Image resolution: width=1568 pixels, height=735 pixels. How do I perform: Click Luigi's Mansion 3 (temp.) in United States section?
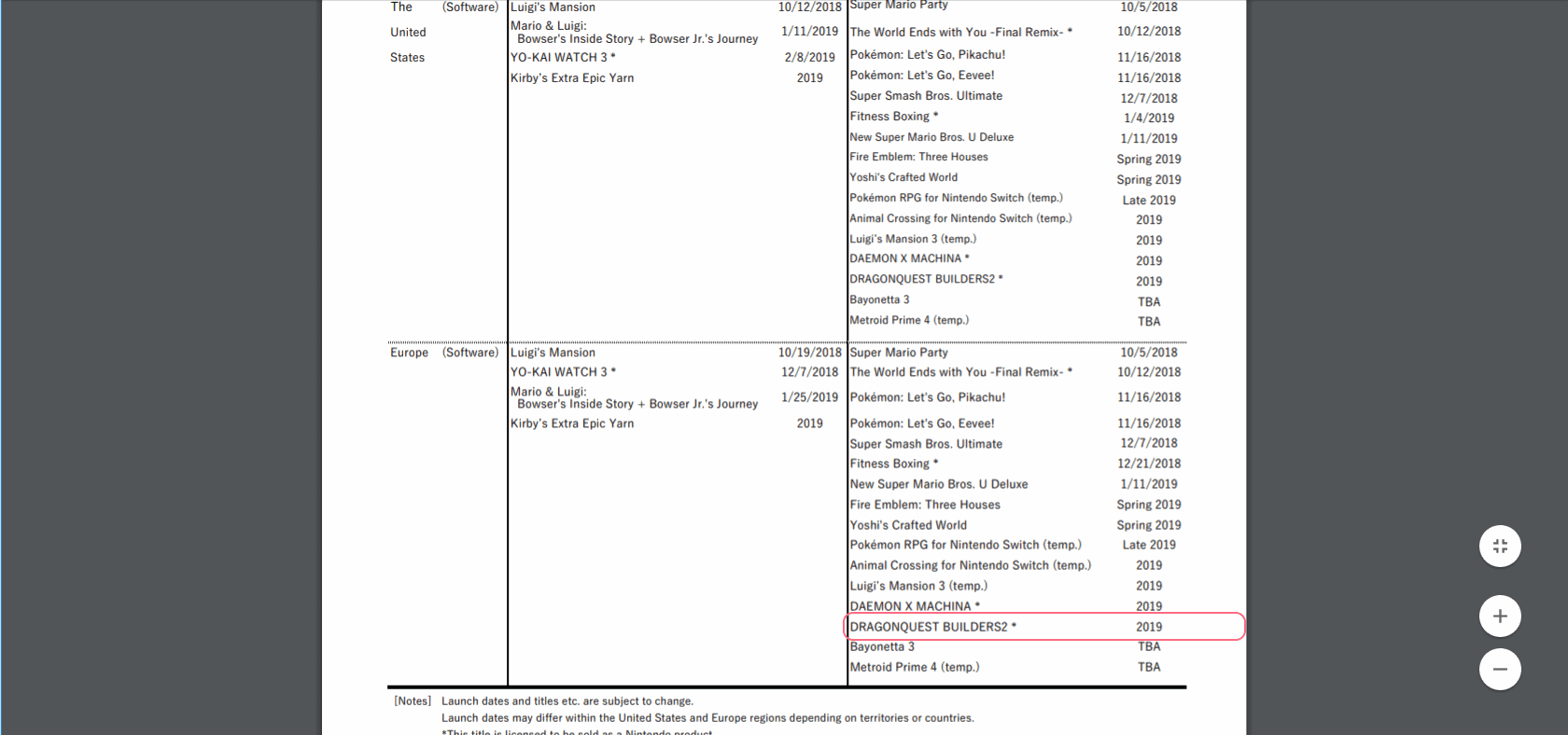913,240
